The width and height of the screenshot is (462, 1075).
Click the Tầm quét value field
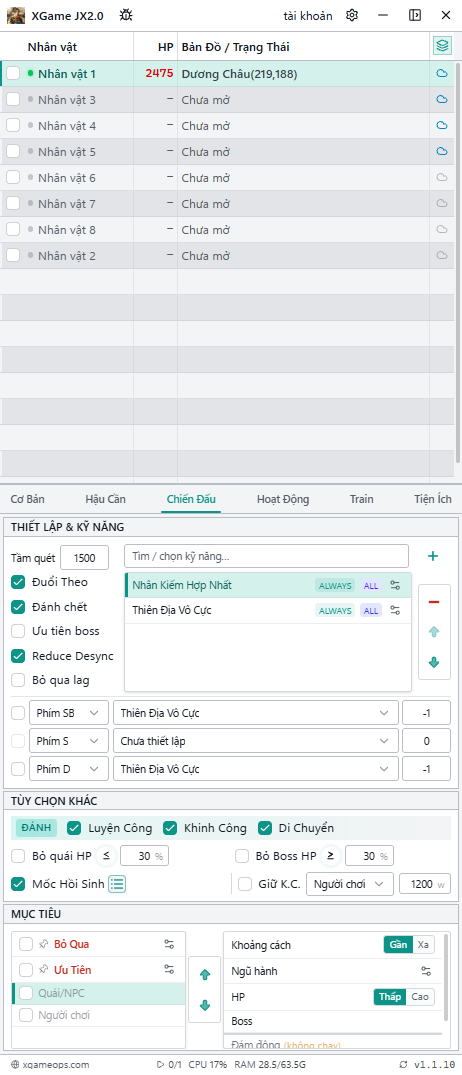pyautogui.click(x=84, y=557)
